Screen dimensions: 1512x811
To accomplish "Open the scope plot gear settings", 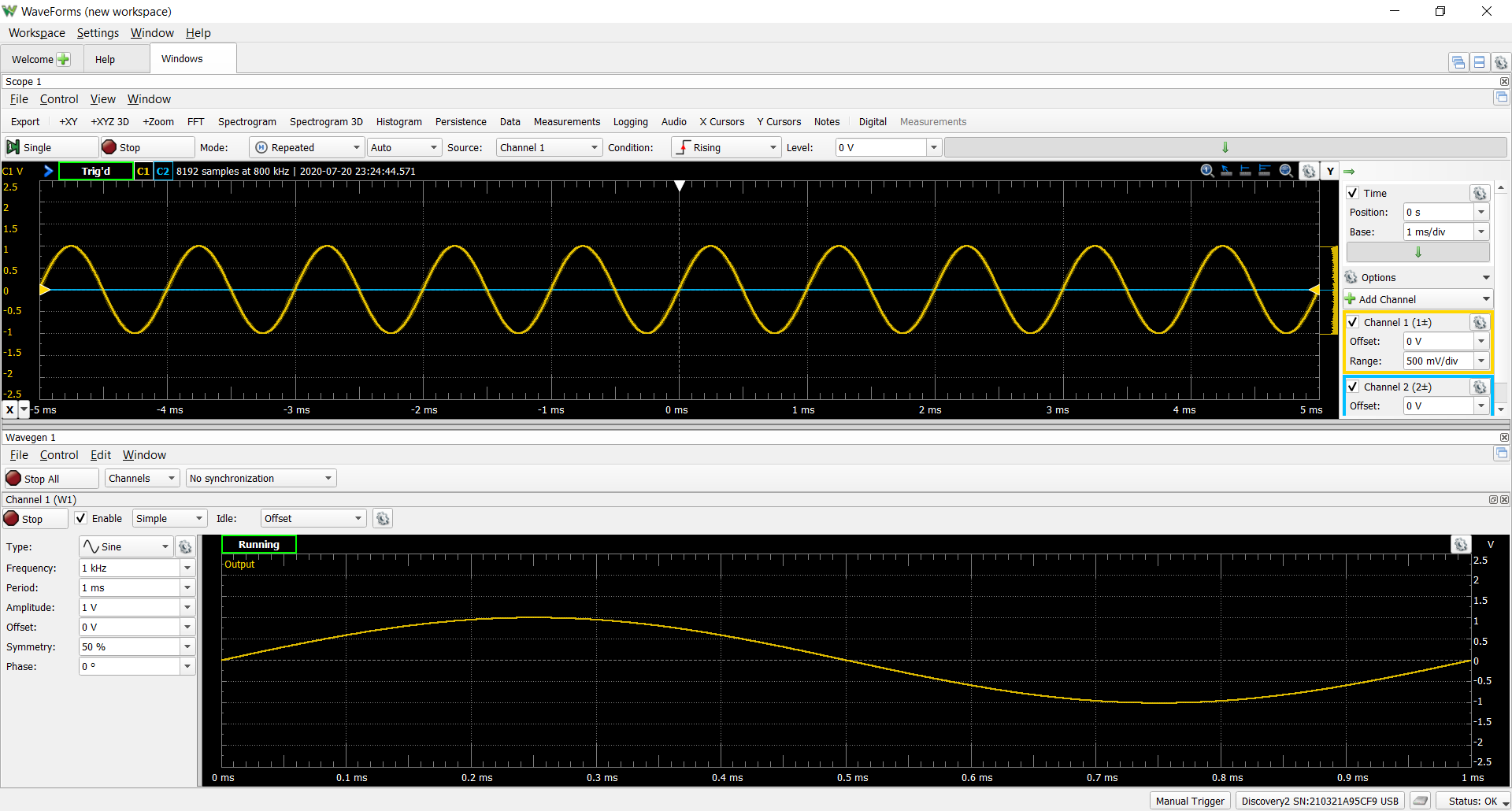I will click(1309, 171).
